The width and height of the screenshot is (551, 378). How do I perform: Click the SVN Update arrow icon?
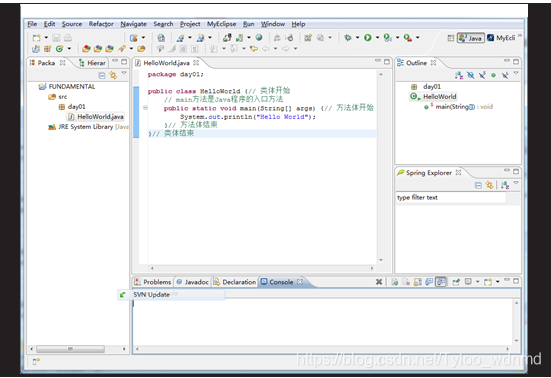122,294
